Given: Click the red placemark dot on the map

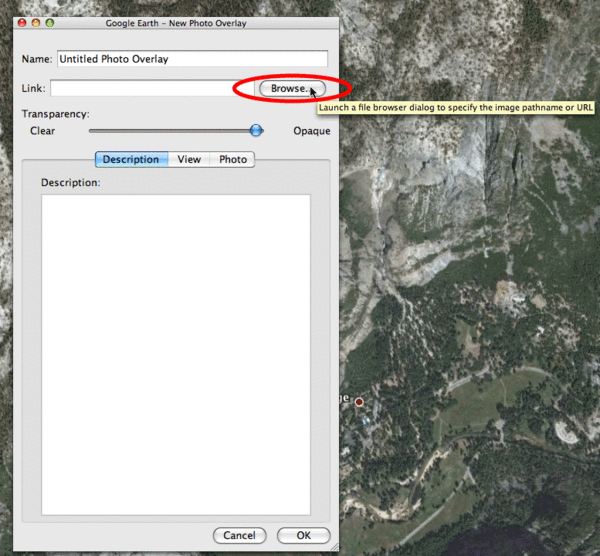Looking at the screenshot, I should (359, 402).
